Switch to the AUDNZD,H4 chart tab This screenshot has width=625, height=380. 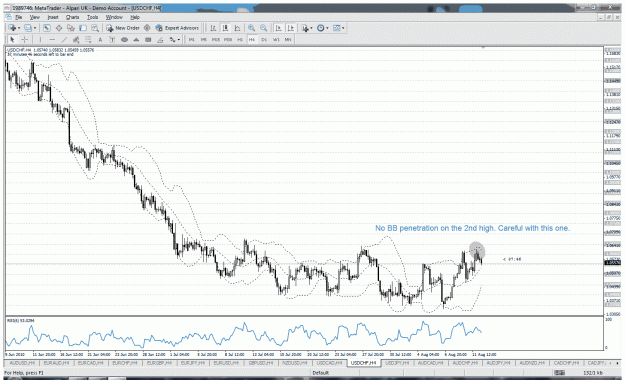click(533, 363)
